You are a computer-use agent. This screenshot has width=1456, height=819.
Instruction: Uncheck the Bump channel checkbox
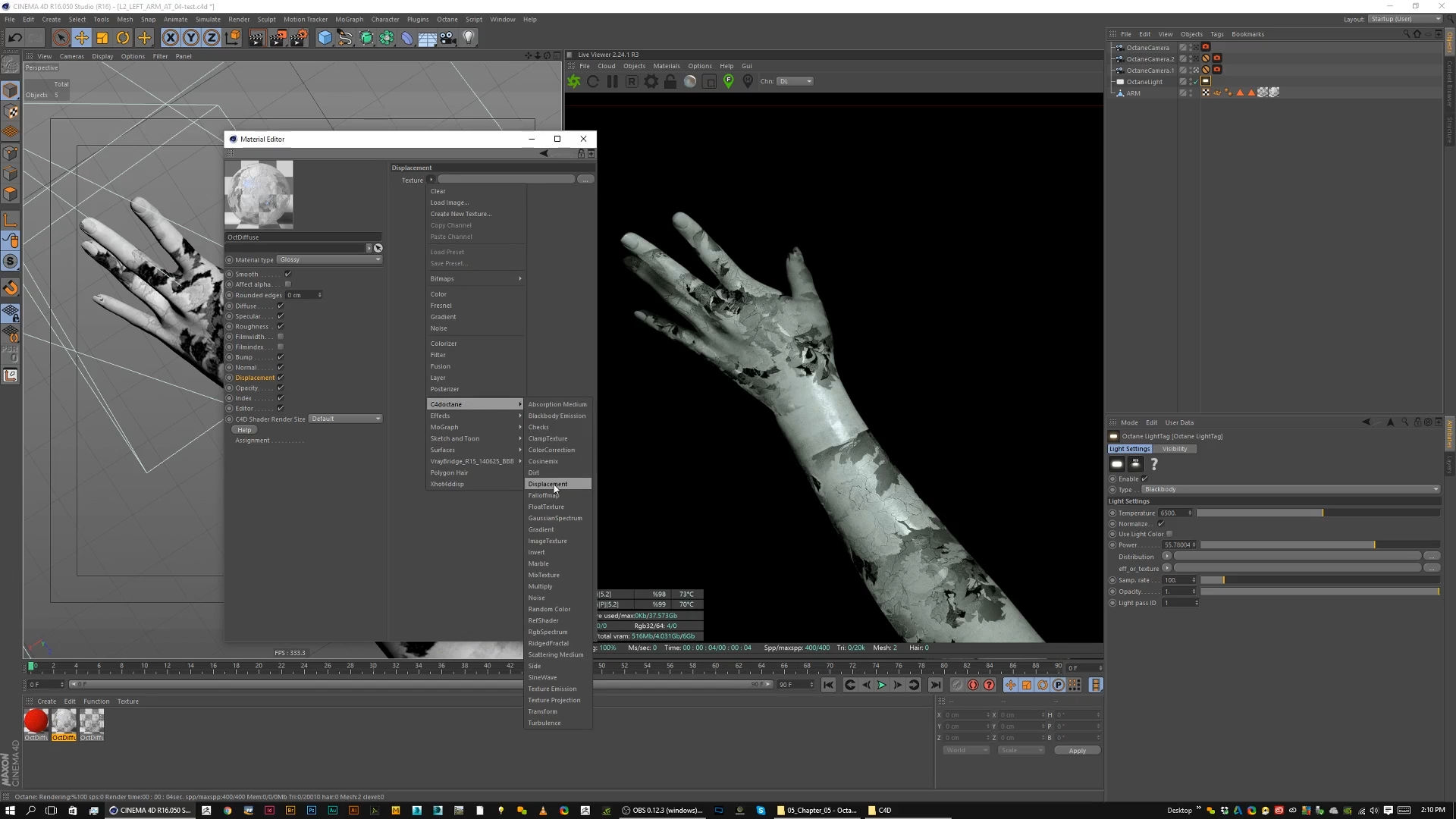click(x=281, y=357)
